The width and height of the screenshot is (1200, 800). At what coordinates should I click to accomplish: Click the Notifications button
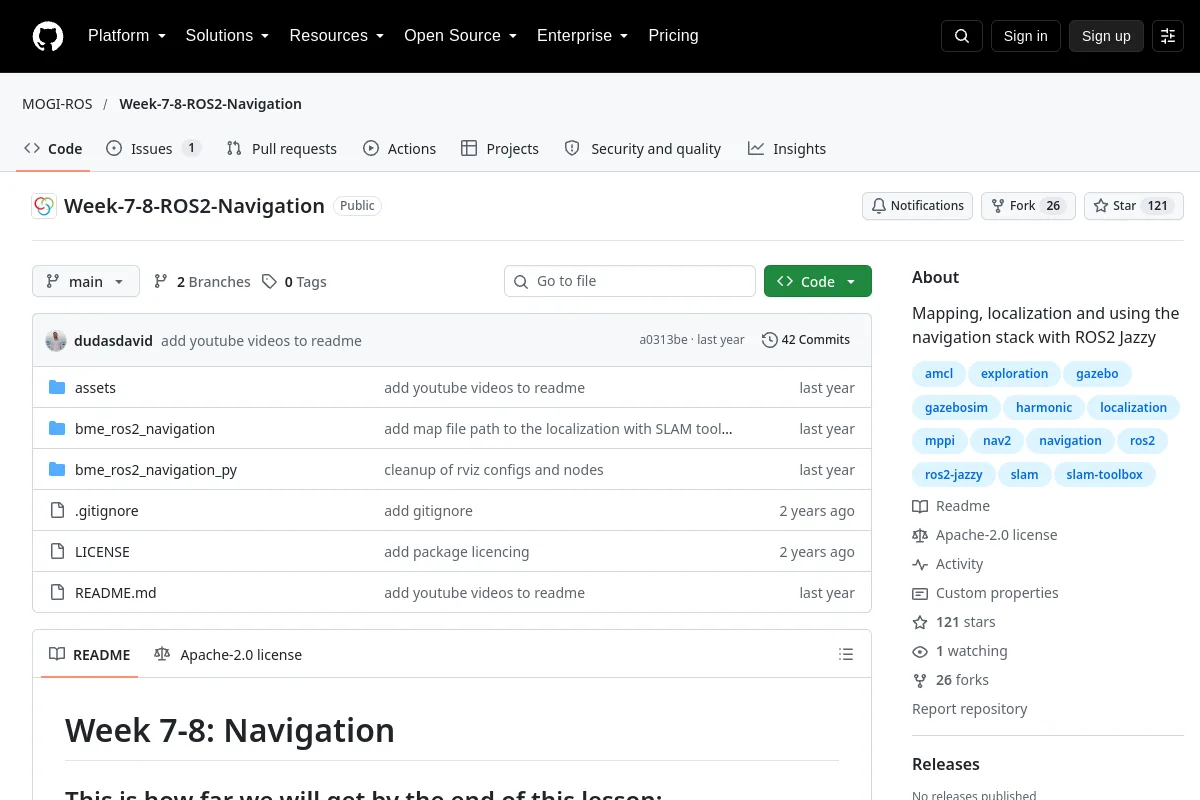[x=917, y=206]
